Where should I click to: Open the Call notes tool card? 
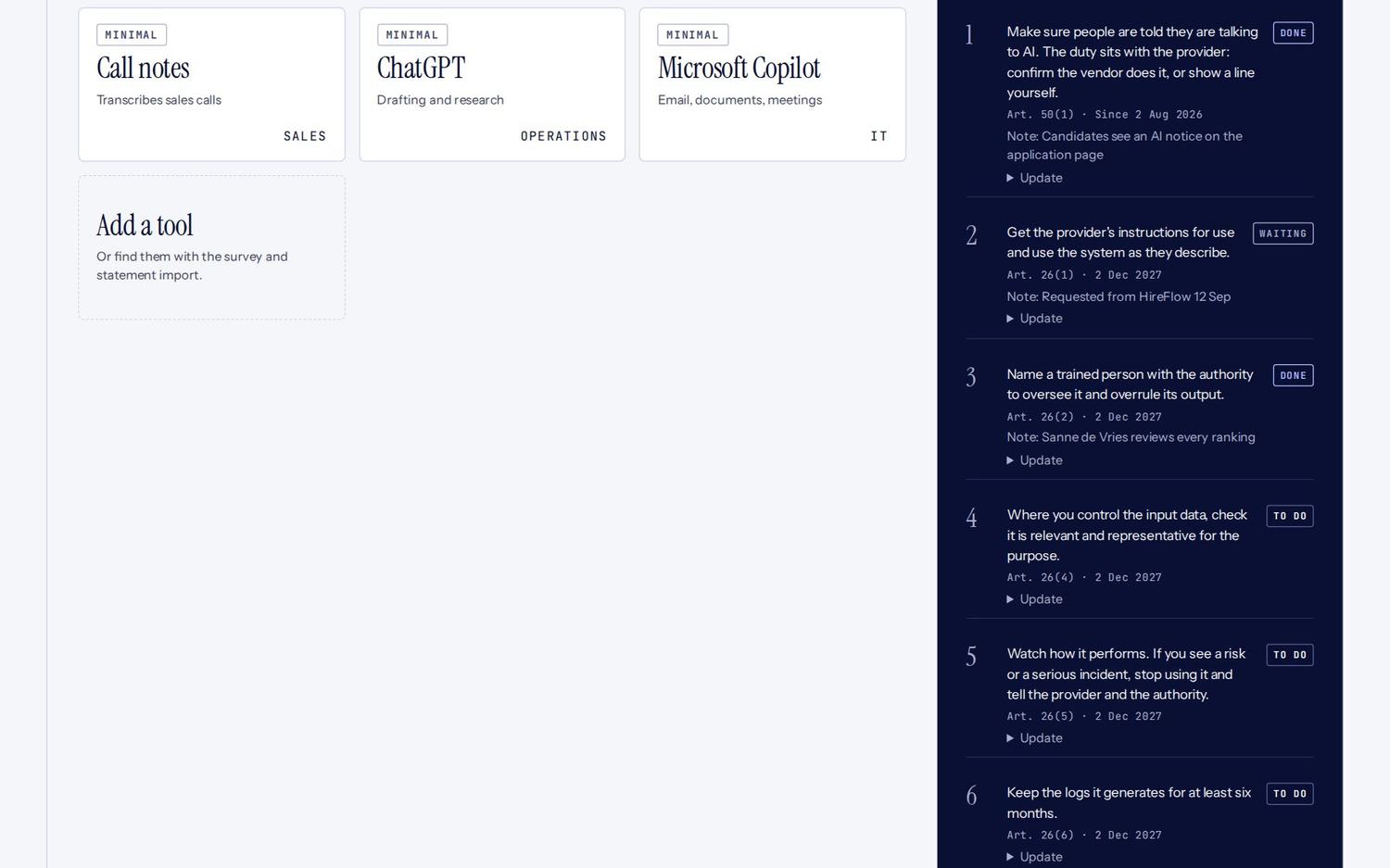pyautogui.click(x=212, y=84)
